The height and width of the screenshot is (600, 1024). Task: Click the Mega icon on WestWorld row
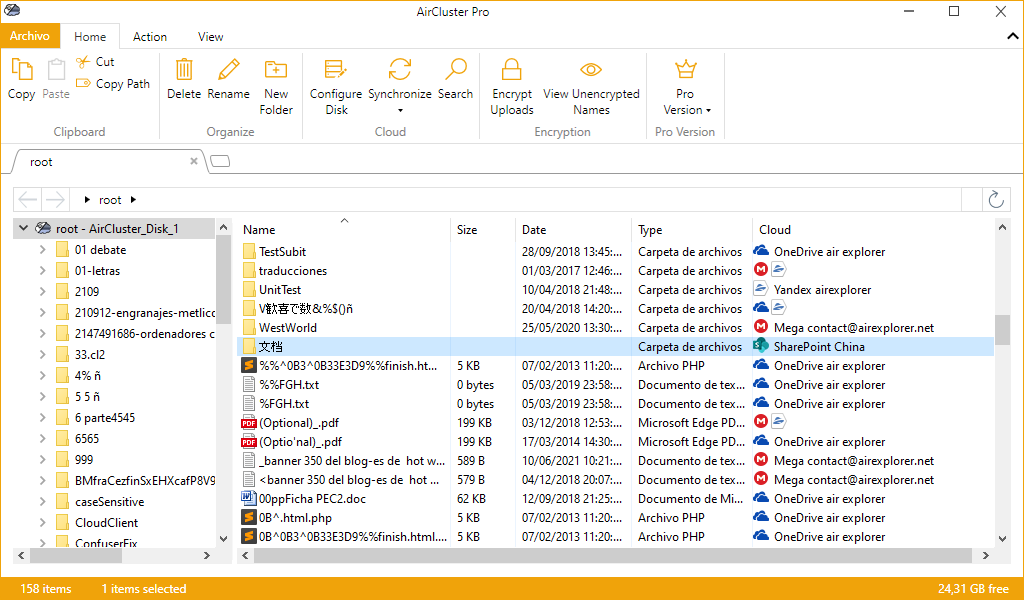pos(761,326)
